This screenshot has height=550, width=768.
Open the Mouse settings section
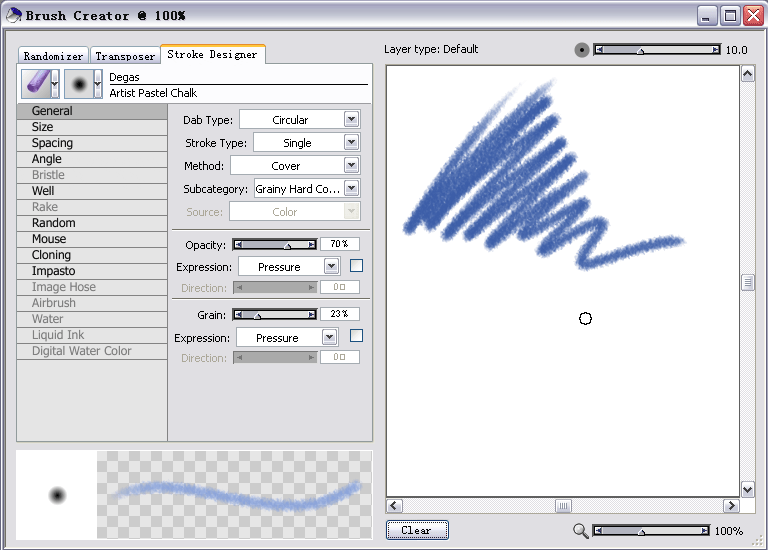pos(92,239)
